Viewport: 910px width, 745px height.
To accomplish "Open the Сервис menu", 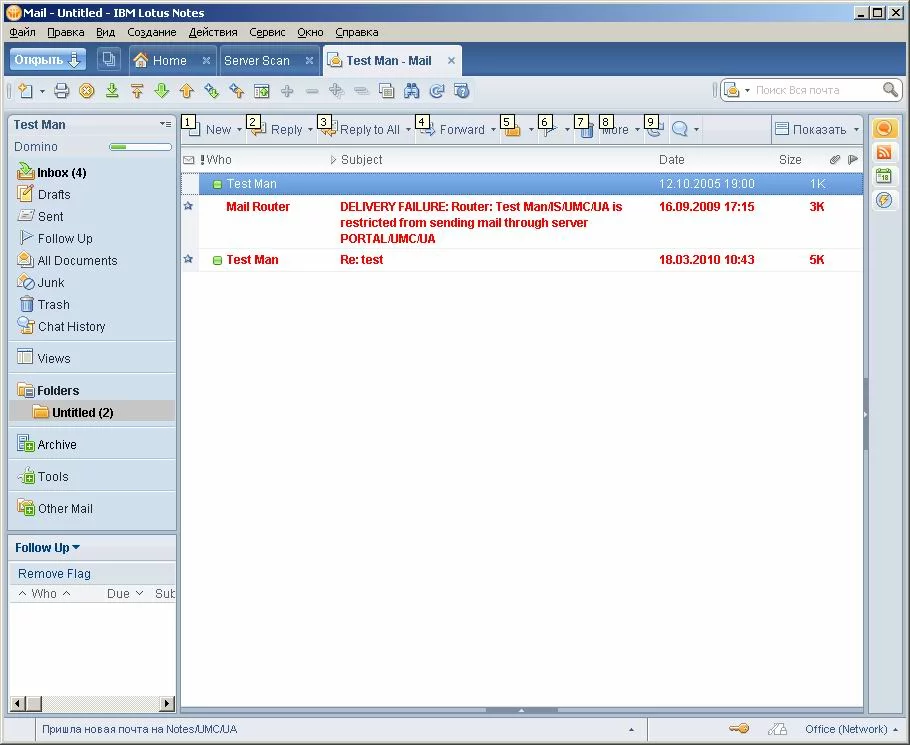I will [x=267, y=32].
